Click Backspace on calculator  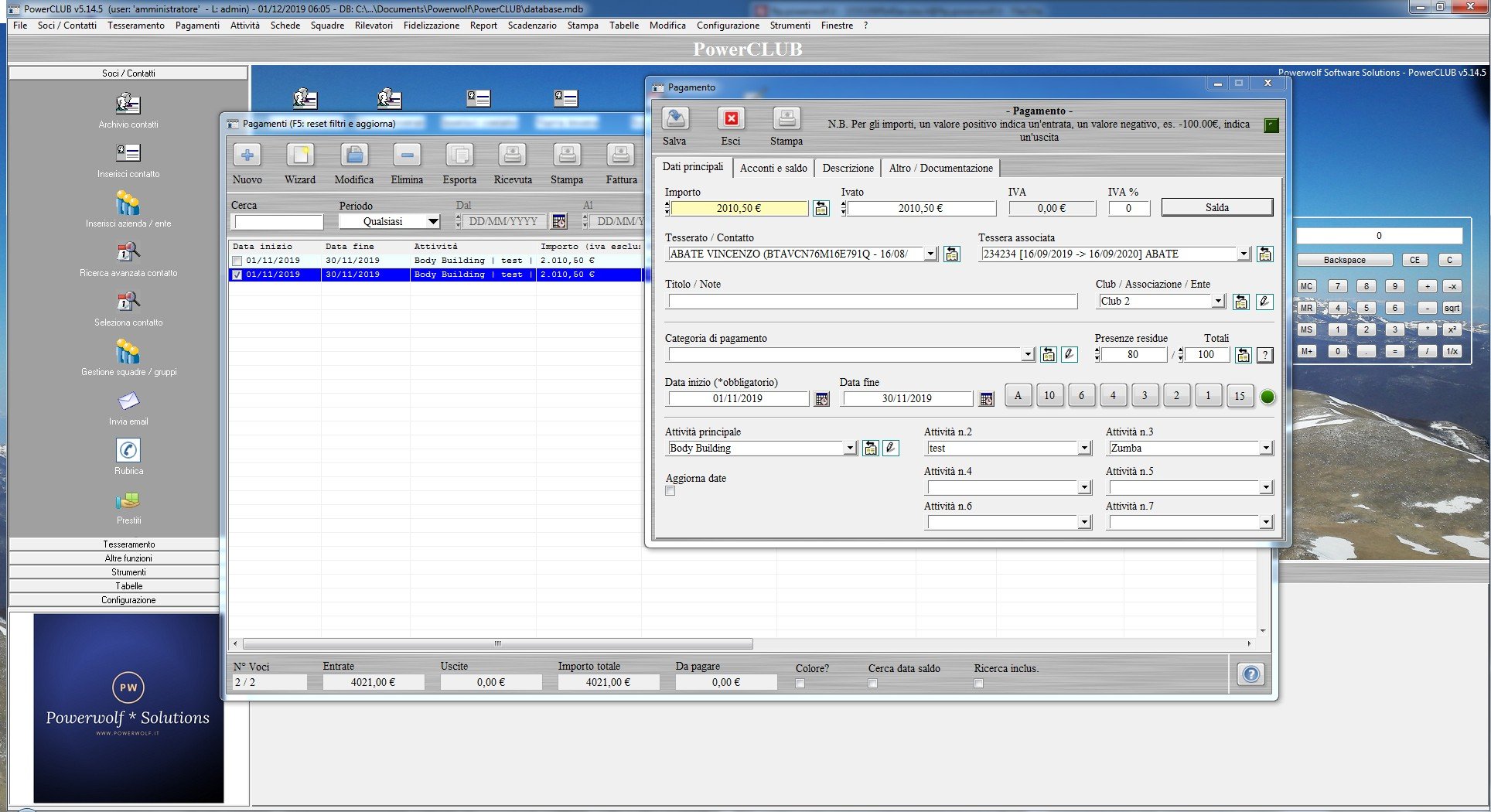tap(1344, 260)
